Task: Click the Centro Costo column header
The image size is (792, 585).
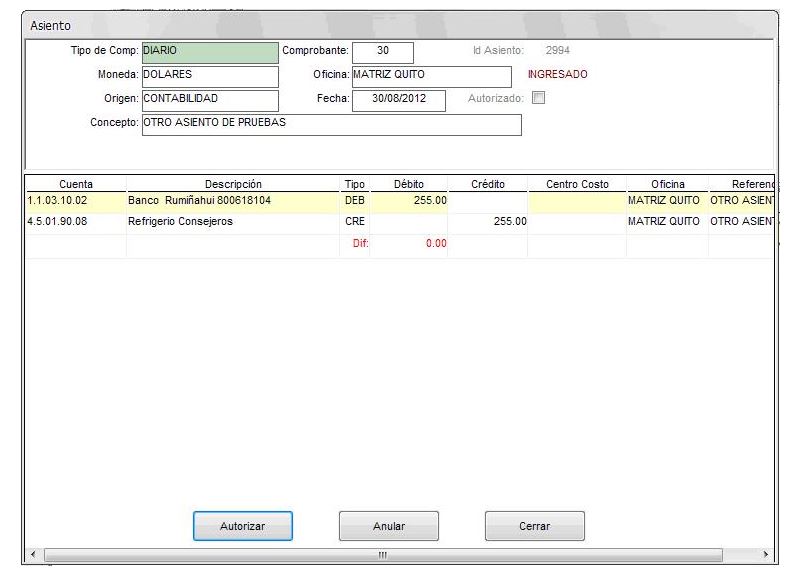Action: point(577,184)
